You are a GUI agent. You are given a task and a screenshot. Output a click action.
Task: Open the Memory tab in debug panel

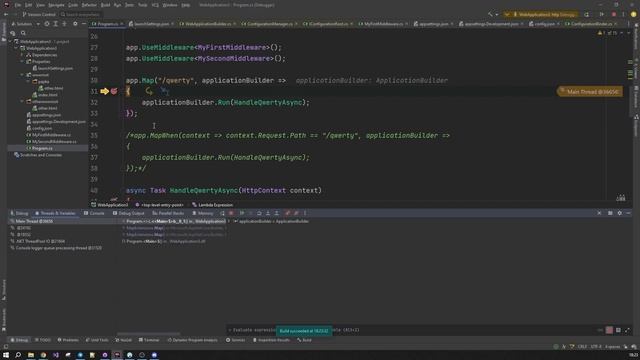click(203, 213)
